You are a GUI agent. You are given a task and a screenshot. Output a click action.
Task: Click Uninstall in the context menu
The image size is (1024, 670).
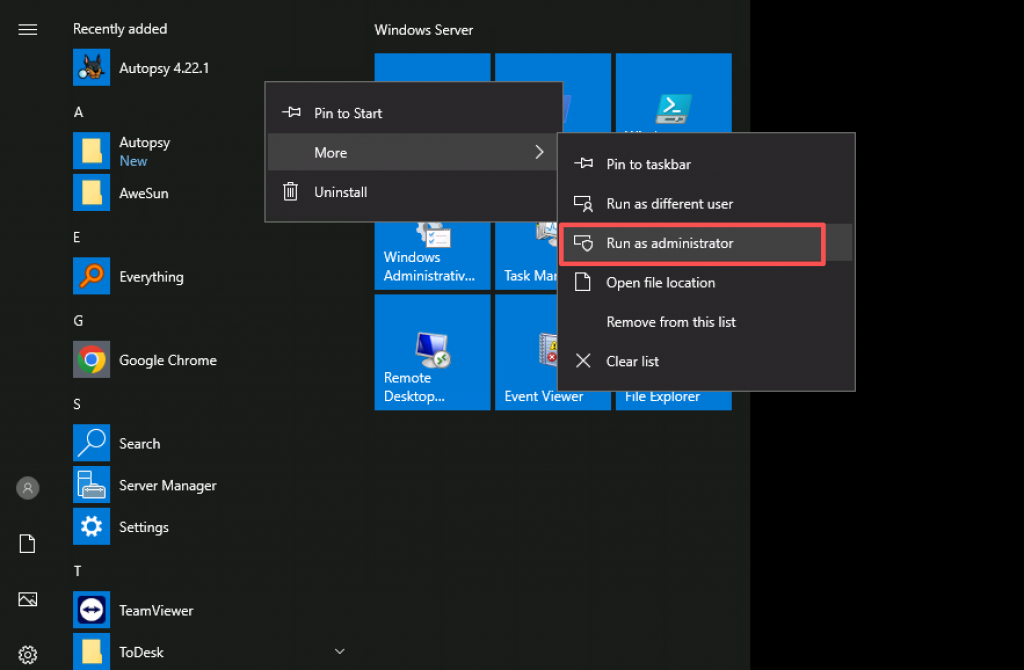[340, 192]
